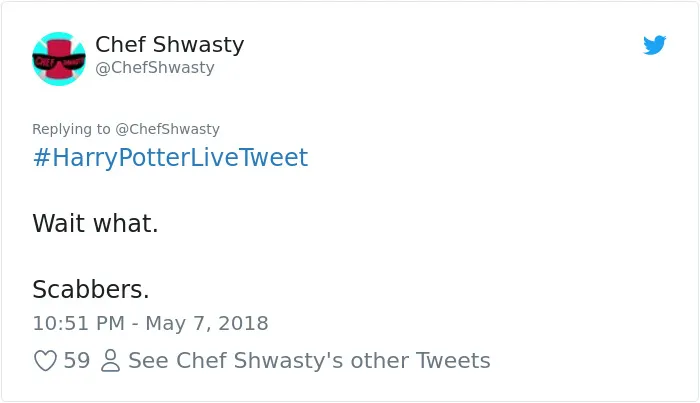Open the 10:51 PM timestamp link
The image size is (700, 403).
click(x=79, y=324)
